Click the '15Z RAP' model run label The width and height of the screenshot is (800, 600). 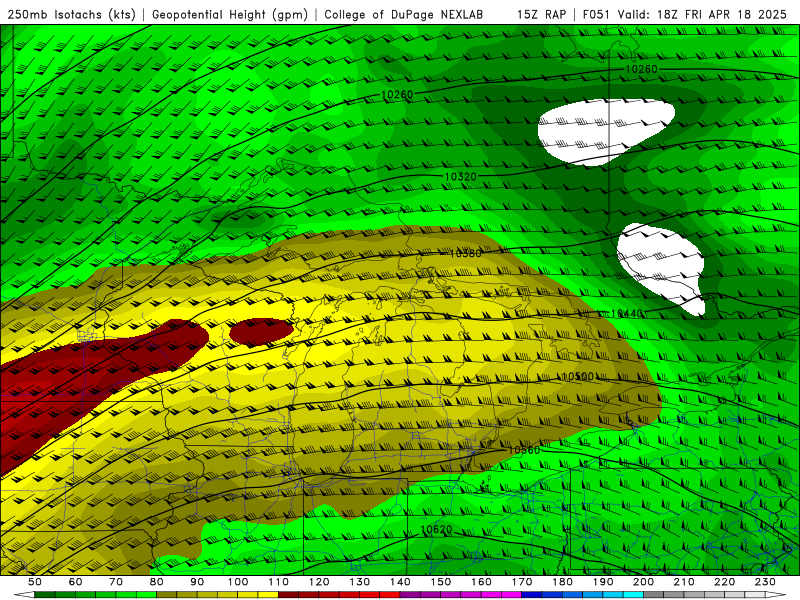541,14
